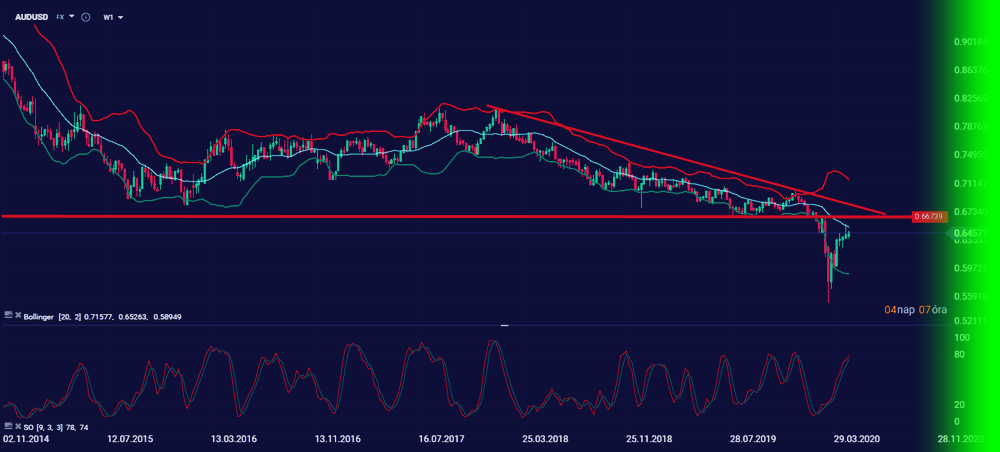Click the red 0.66739 price tag
This screenshot has height=452, width=1000.
[x=930, y=217]
